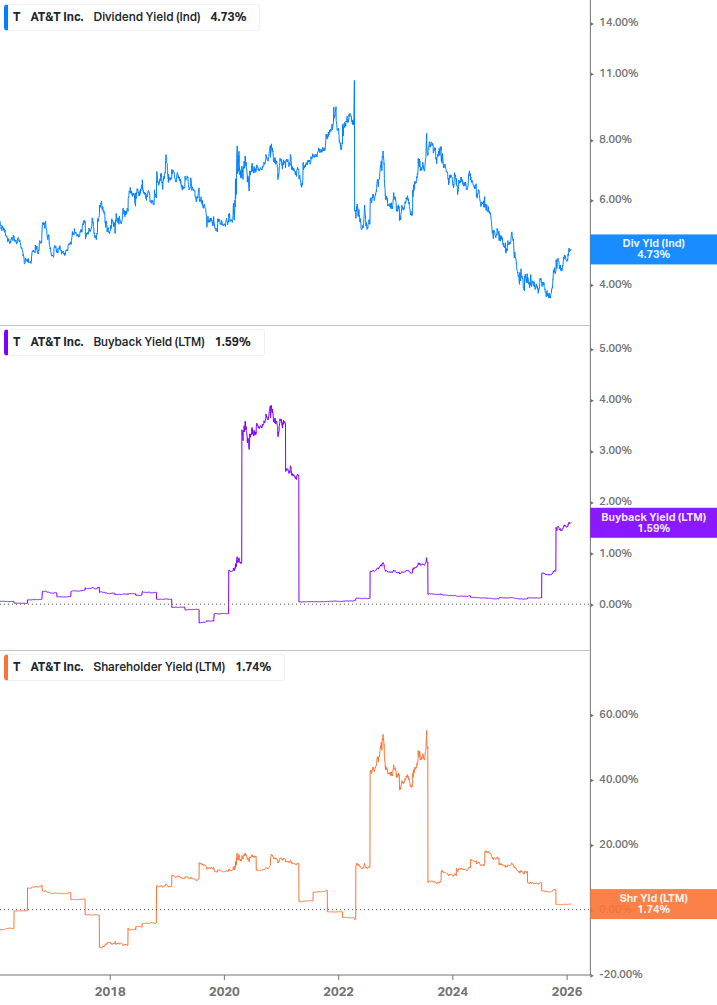This screenshot has height=1005, width=717.
Task: Click the 6.00% dividend yield axis label
Action: [615, 199]
